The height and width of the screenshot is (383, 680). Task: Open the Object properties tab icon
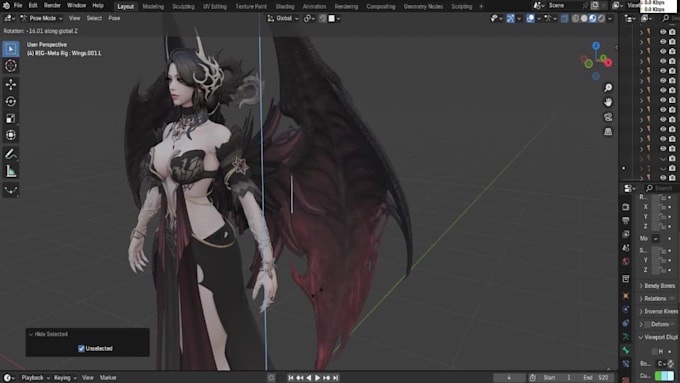point(626,296)
